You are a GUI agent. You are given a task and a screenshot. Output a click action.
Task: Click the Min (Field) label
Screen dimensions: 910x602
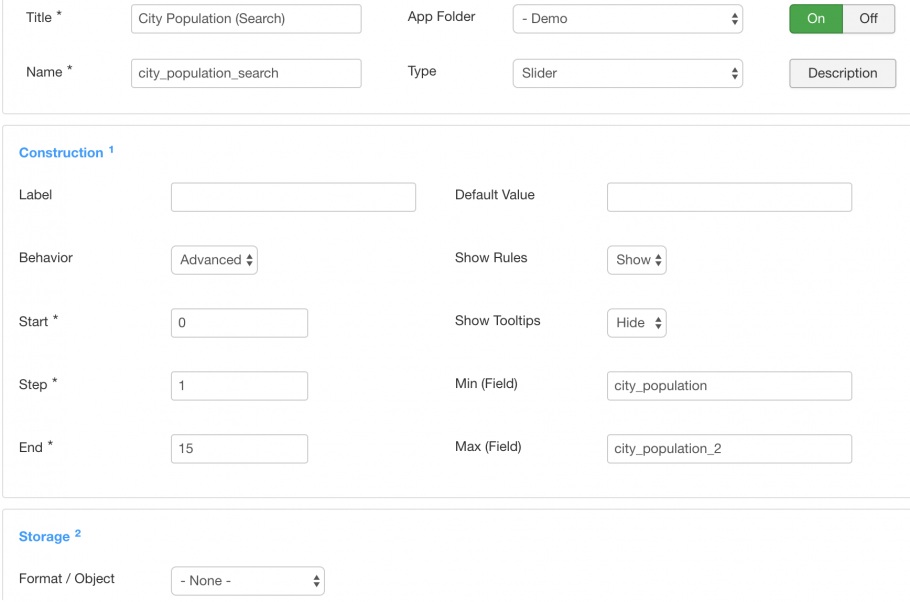click(x=486, y=383)
